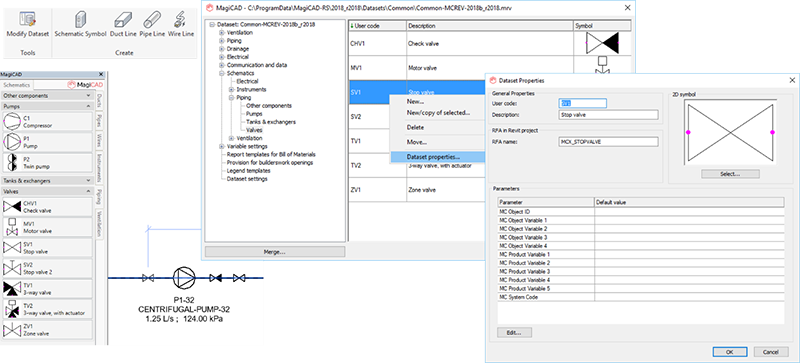Click the motor valve symbol in MV1 row

point(602,65)
